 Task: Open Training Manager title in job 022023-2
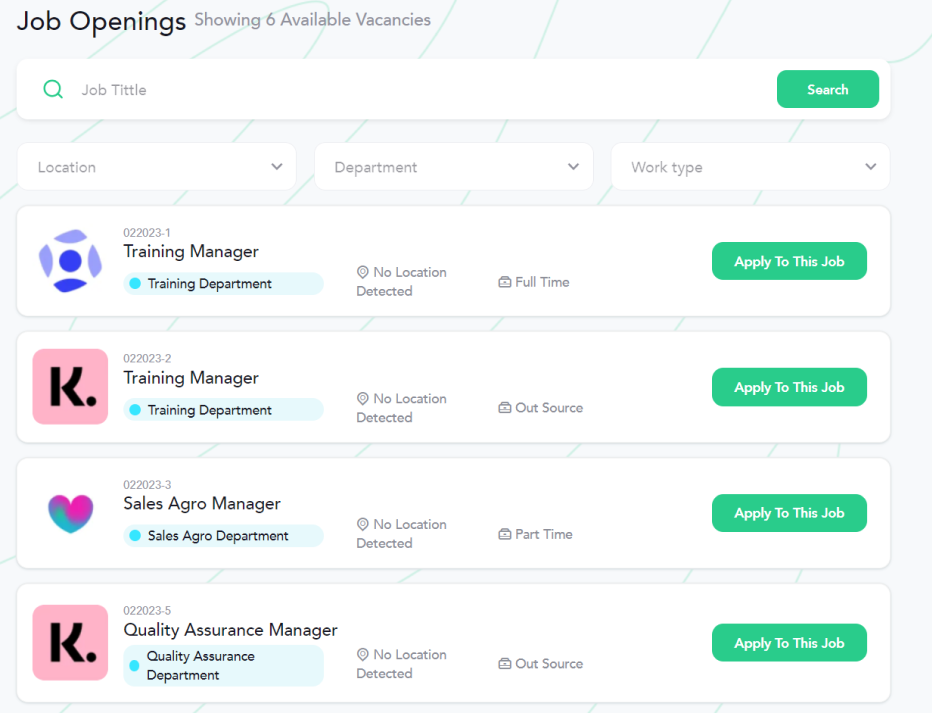(x=191, y=378)
